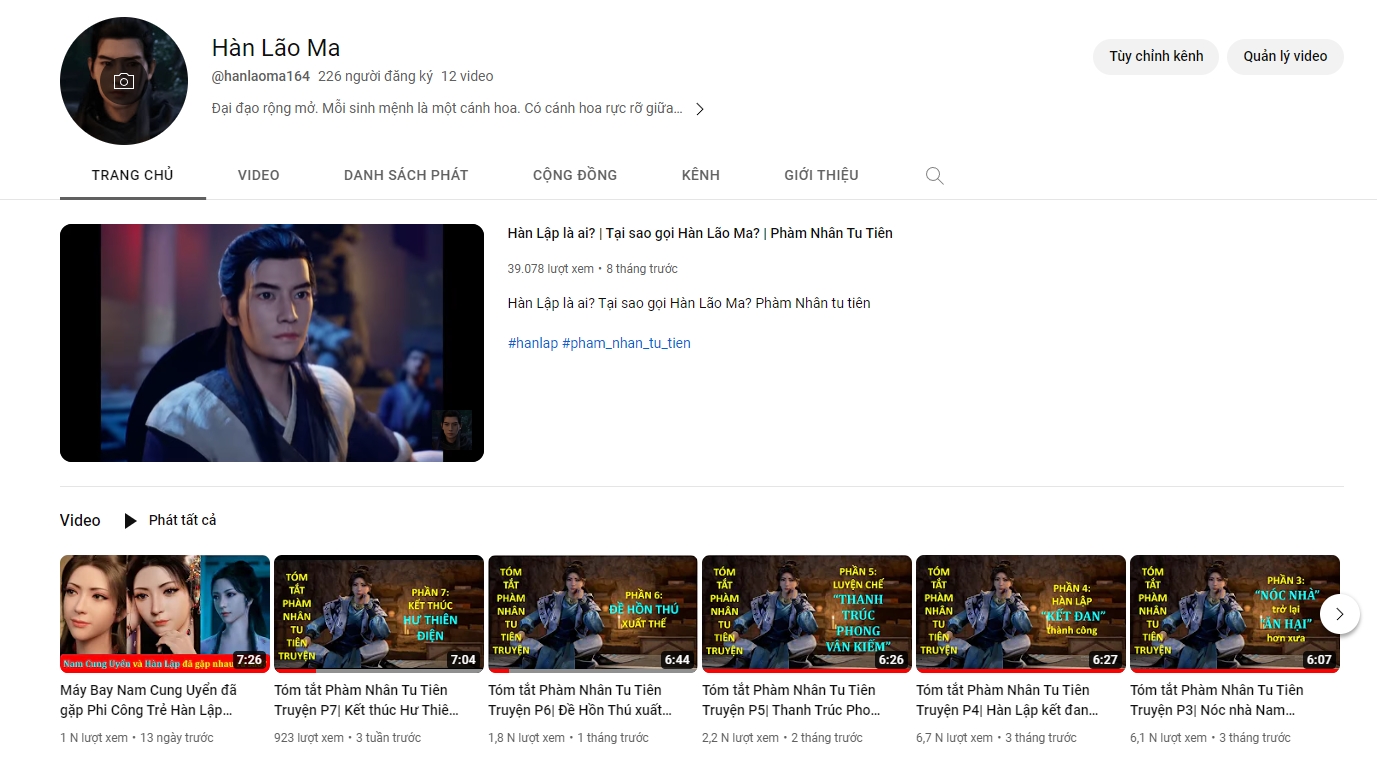Viewport: 1377px width, 768px height.
Task: Click the channel description text
Action: [447, 108]
